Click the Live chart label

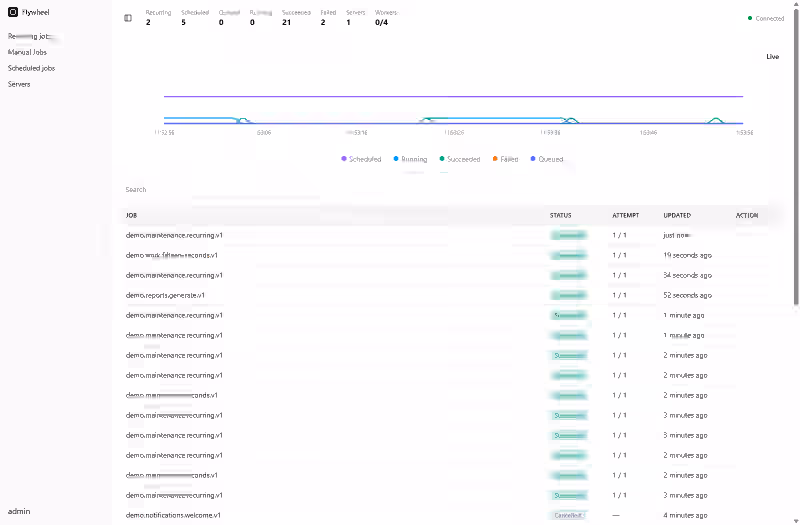[772, 57]
